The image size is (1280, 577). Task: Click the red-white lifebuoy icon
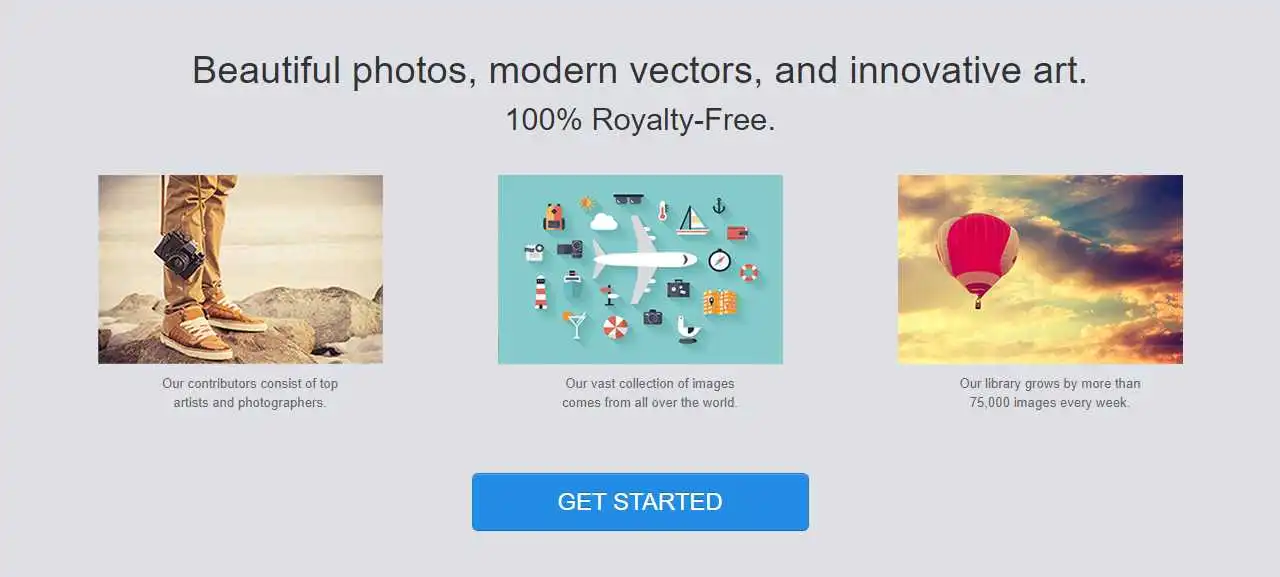coord(749,273)
